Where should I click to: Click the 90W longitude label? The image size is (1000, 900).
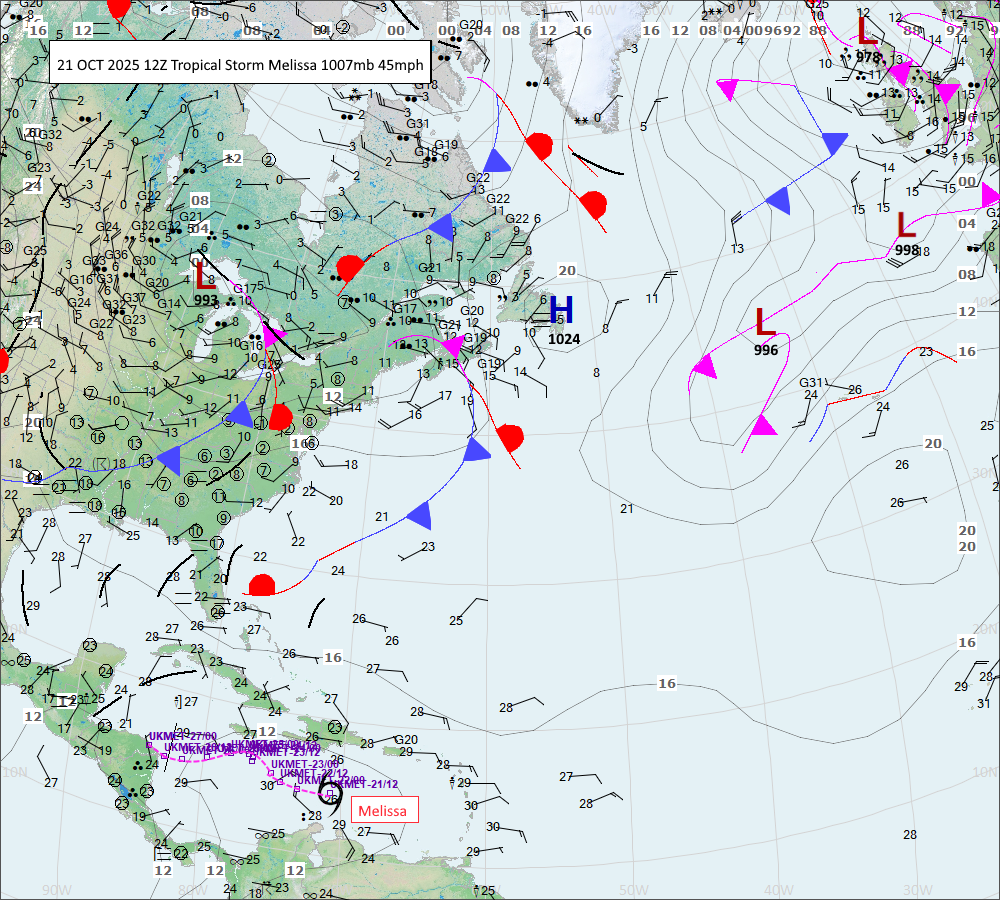57,890
